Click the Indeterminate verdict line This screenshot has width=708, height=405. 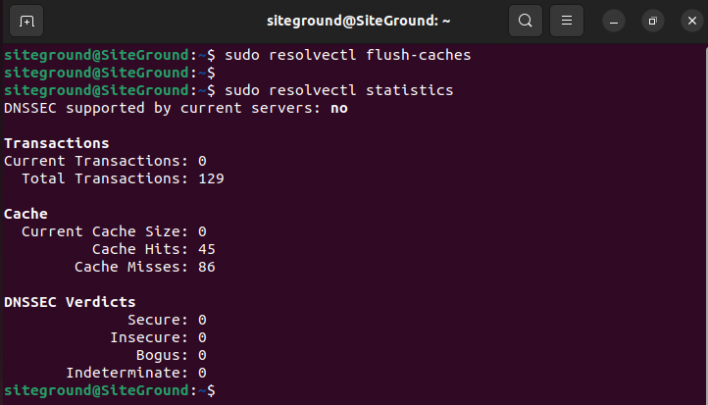(136, 373)
